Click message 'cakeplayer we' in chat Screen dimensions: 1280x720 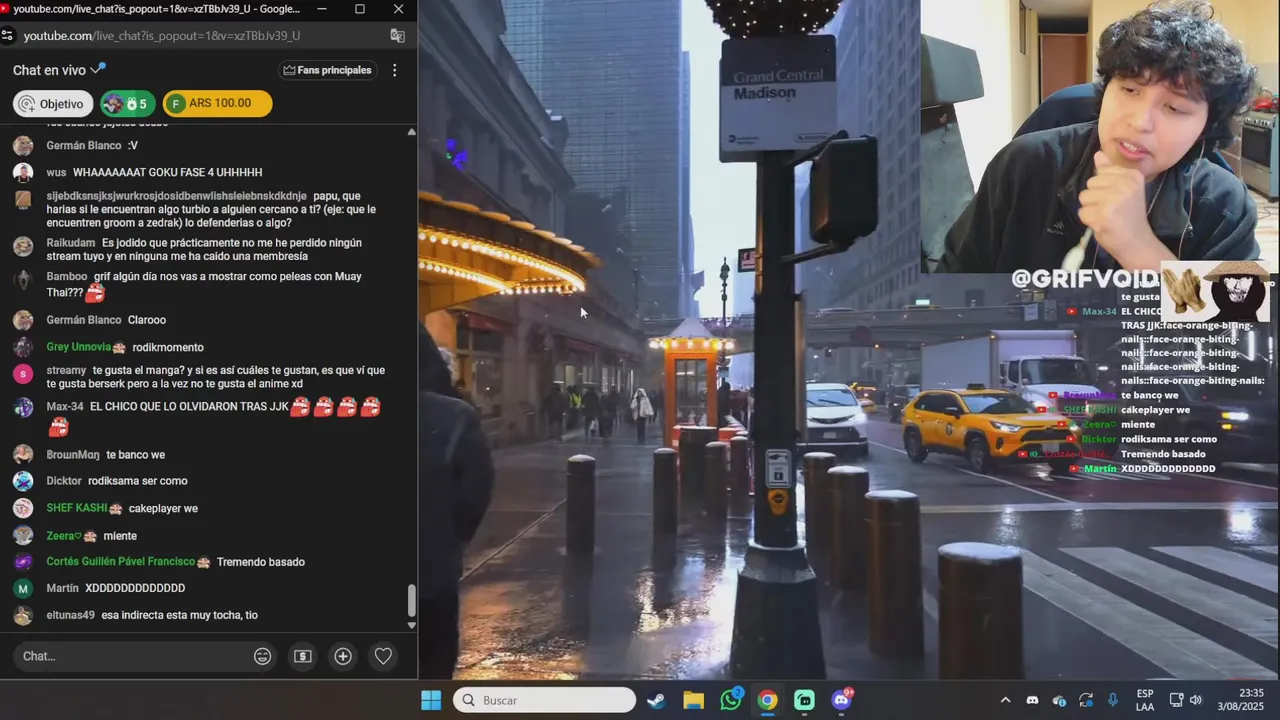163,508
